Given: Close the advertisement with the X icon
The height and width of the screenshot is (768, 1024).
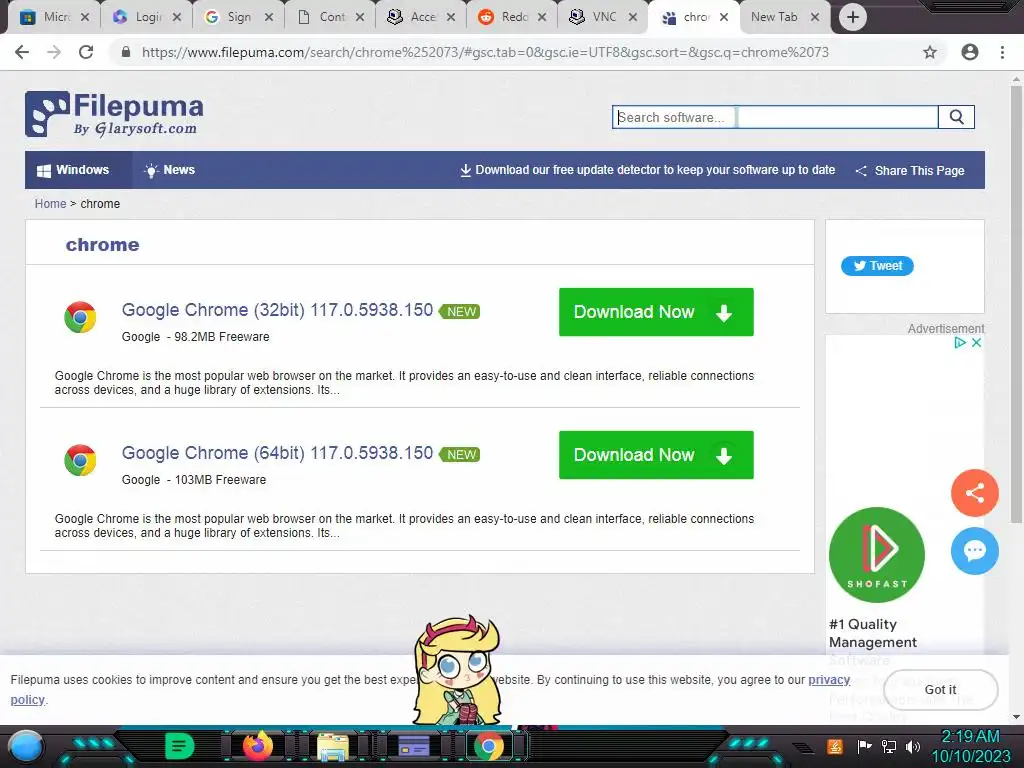Looking at the screenshot, I should point(976,342).
